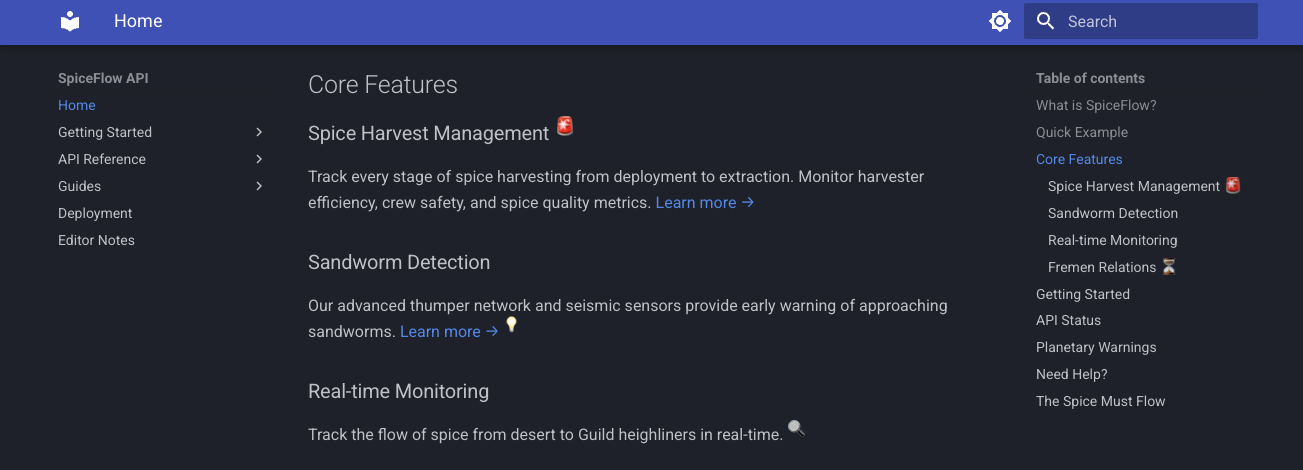1303x470 pixels.
Task: Go to Quick Example section
Action: [x=1082, y=132]
